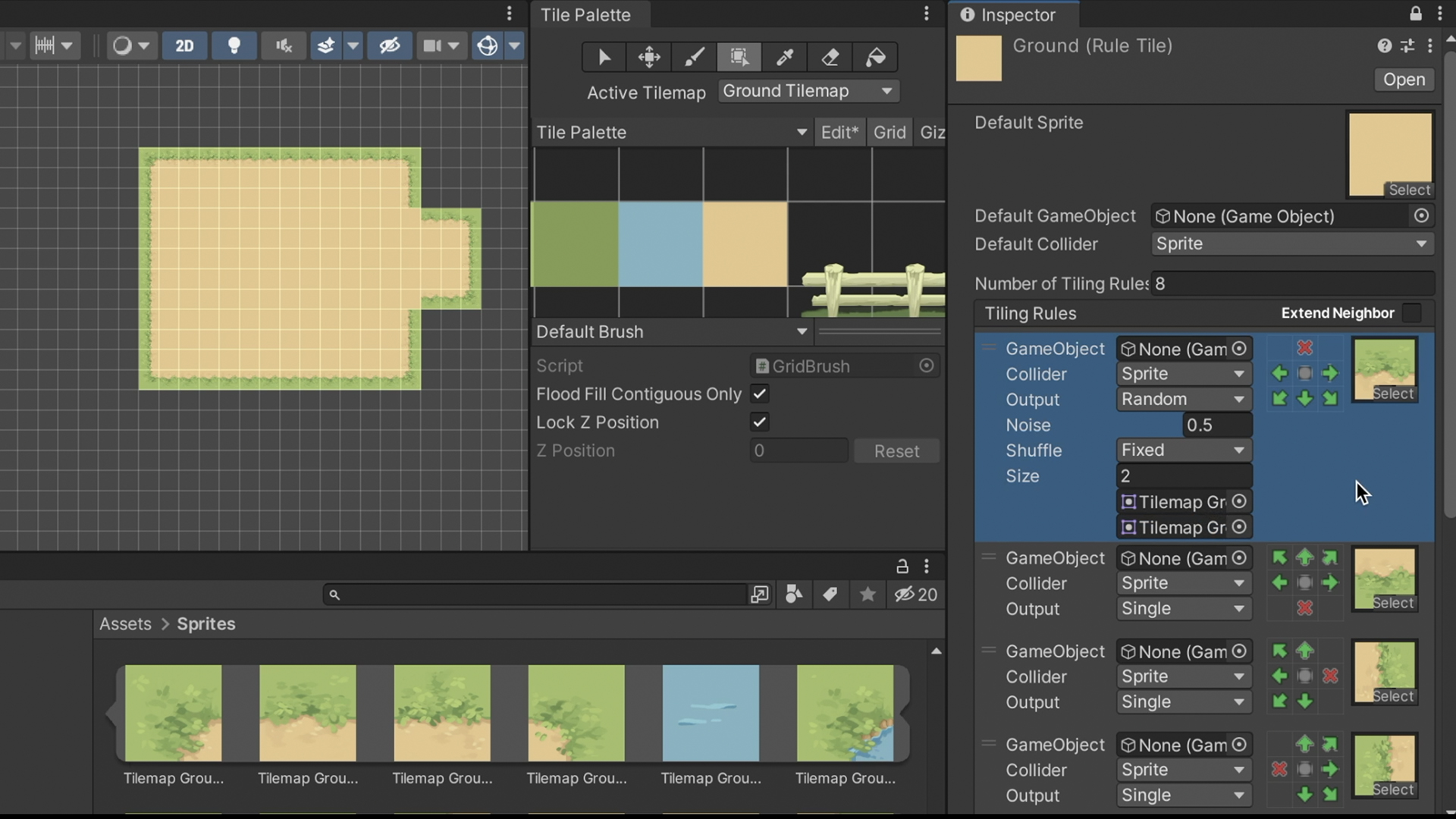
Task: Select sprite for second tiling rule
Action: click(x=1392, y=603)
